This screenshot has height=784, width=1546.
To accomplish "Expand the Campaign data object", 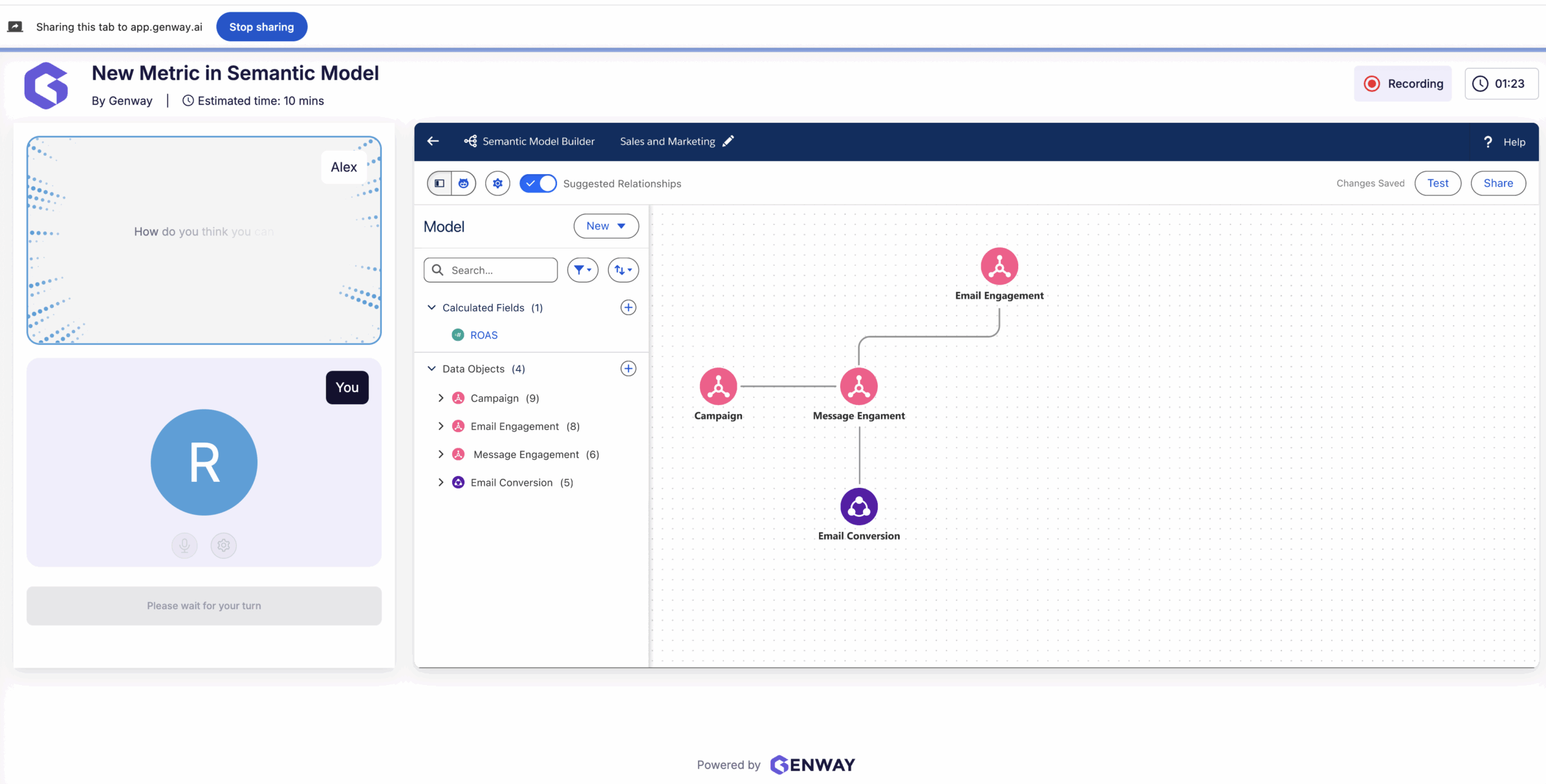I will [x=441, y=398].
